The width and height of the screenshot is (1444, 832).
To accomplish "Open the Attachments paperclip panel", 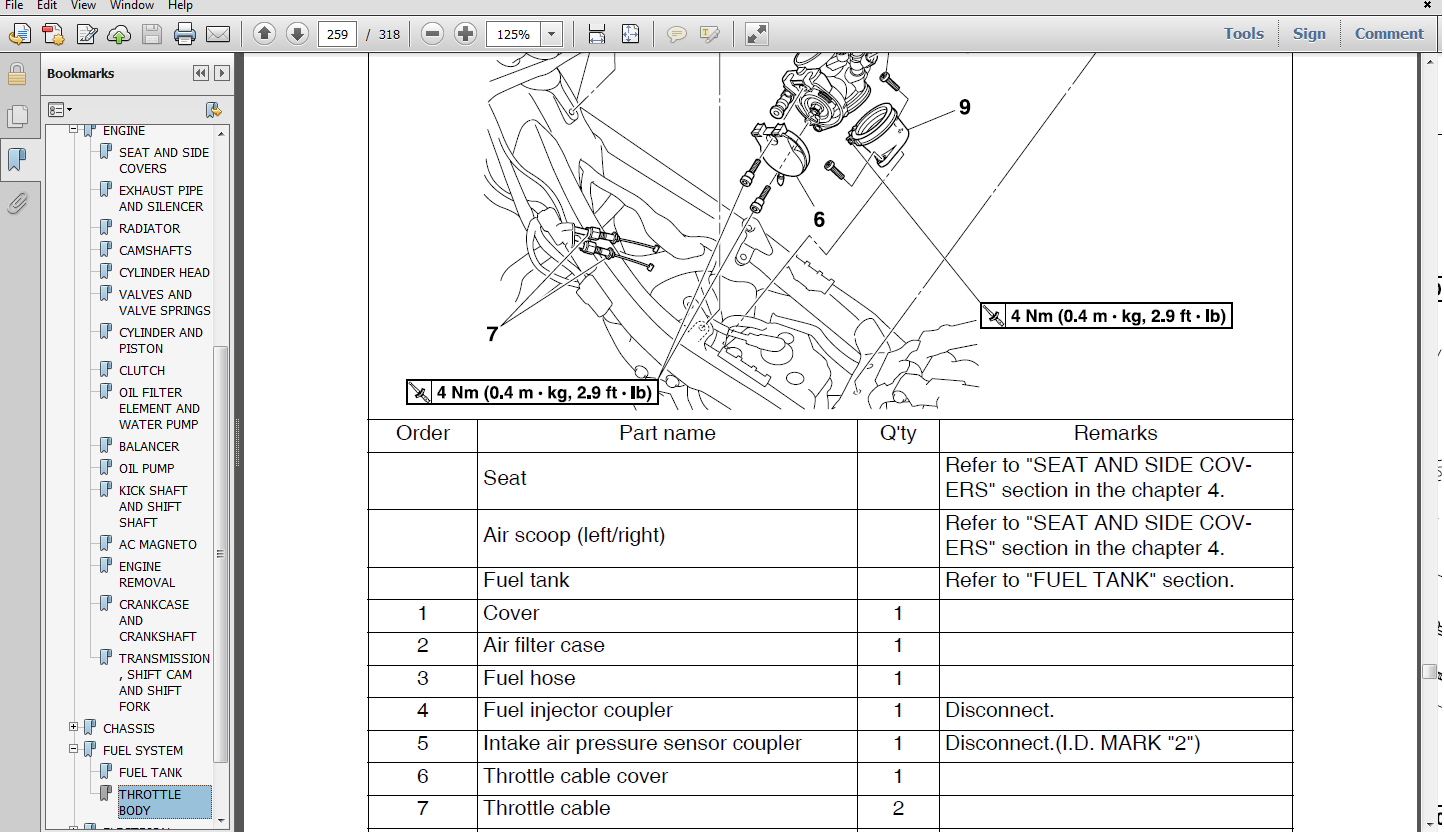I will click(17, 204).
